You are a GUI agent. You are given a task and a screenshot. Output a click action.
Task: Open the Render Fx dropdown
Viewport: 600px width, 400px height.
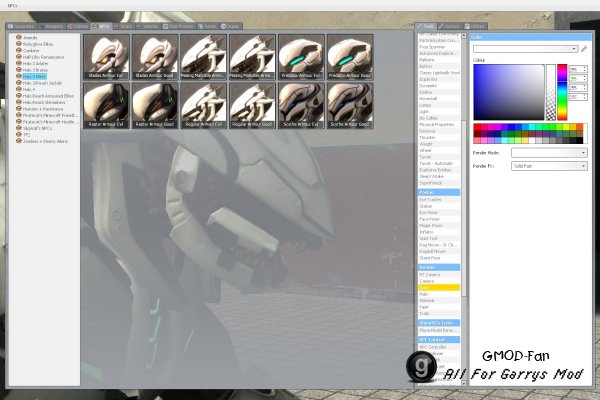(549, 166)
